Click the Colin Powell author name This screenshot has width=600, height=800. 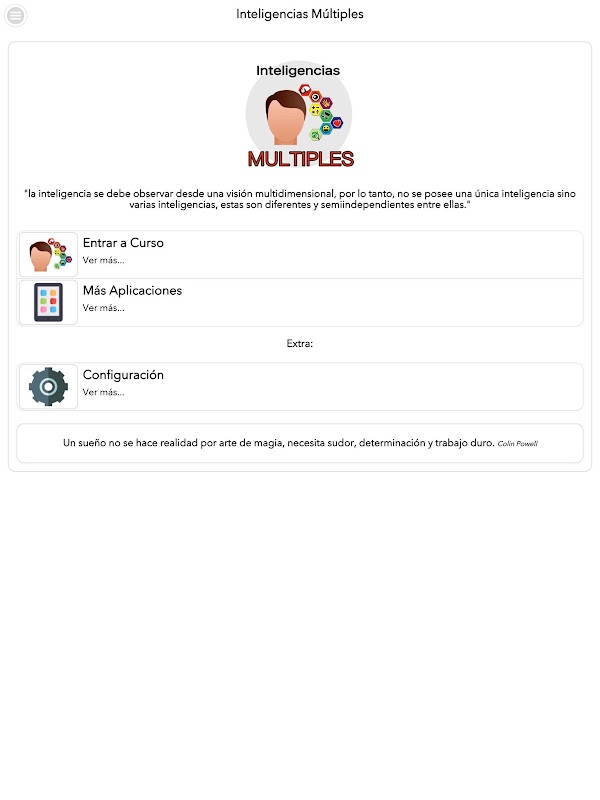point(517,444)
